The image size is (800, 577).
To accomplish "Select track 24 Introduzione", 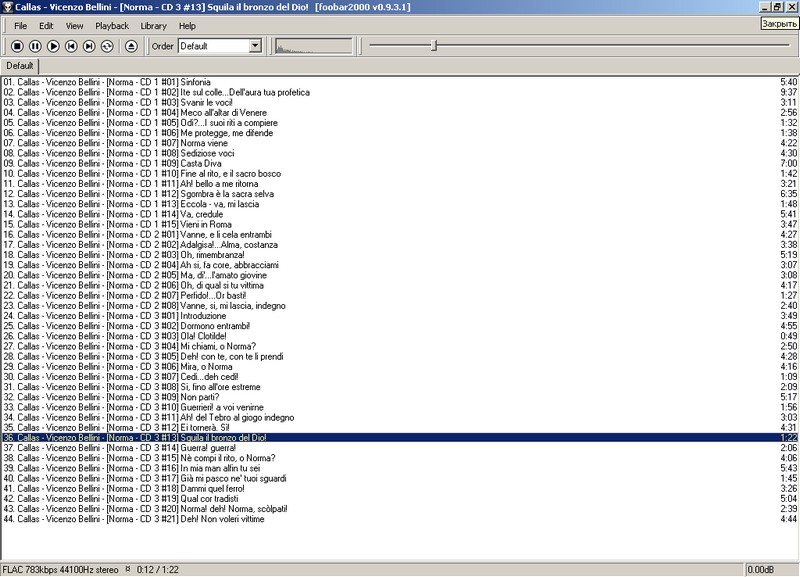I will (399, 316).
